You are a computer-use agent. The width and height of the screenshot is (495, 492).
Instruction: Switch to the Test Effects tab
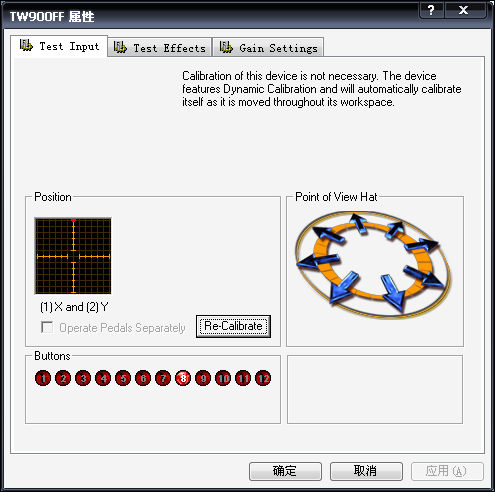160,47
